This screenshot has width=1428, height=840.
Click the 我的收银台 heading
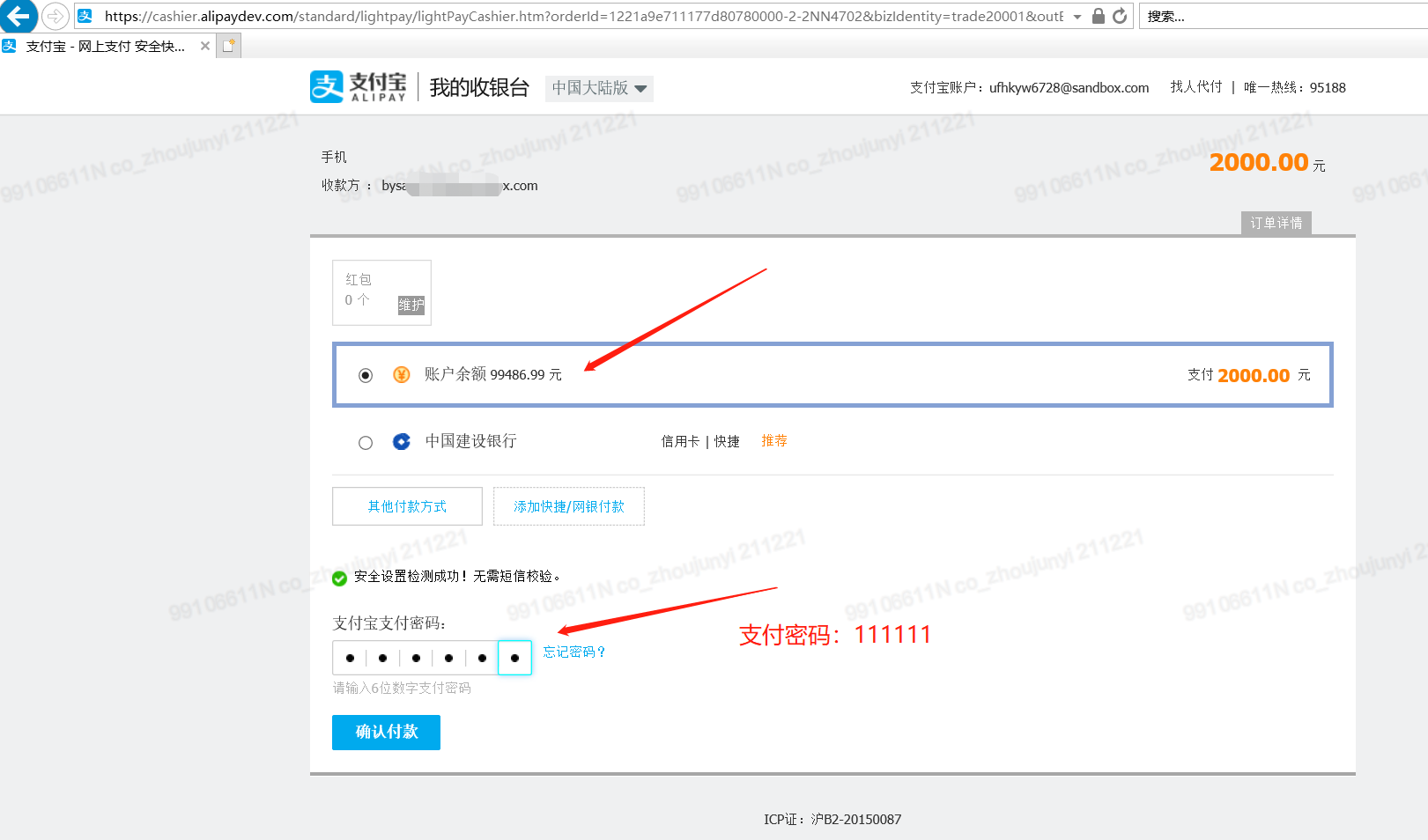click(x=479, y=87)
